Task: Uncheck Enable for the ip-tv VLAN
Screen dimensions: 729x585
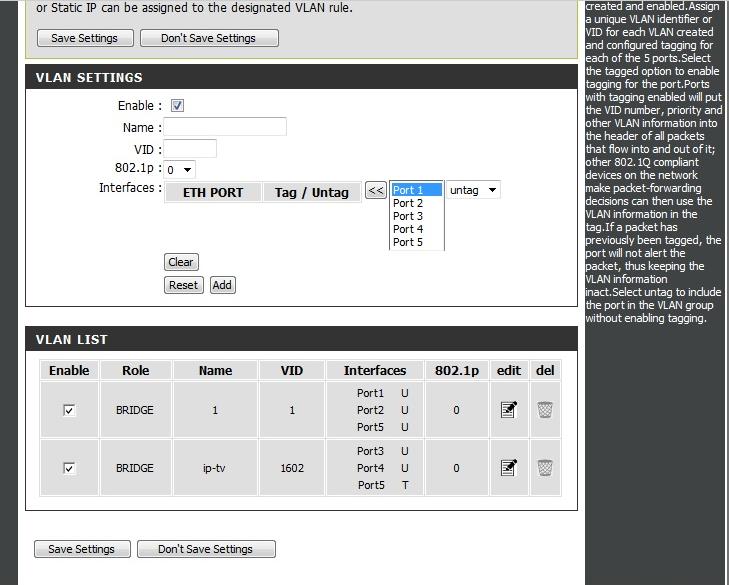Action: pos(69,468)
